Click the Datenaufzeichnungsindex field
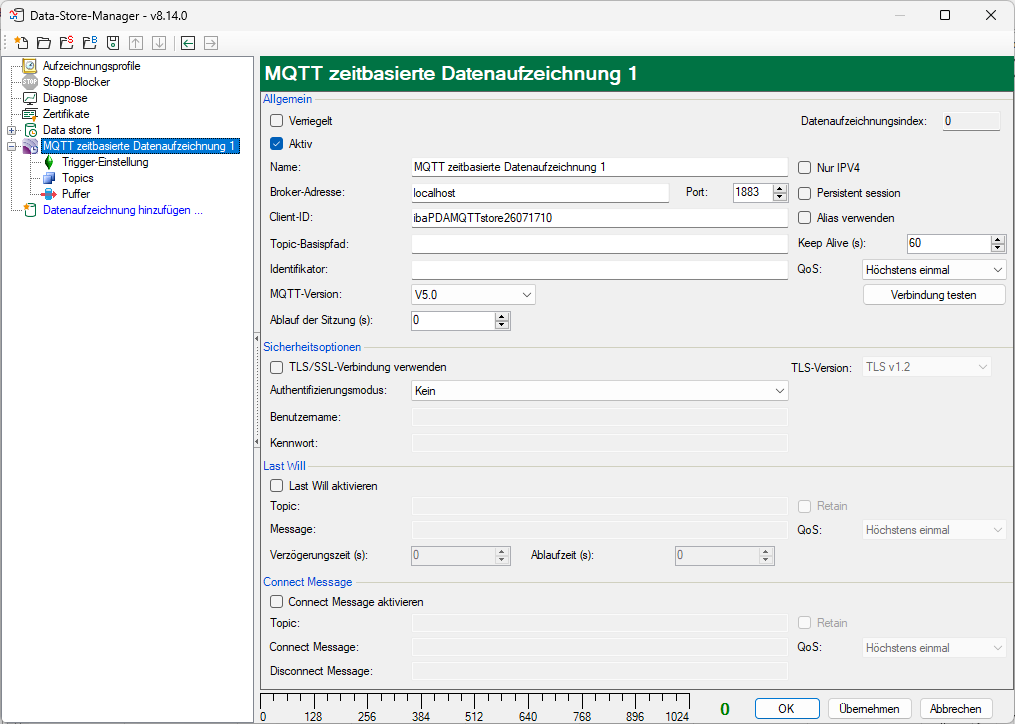Screen dimensions: 1015x724 click(x=971, y=121)
